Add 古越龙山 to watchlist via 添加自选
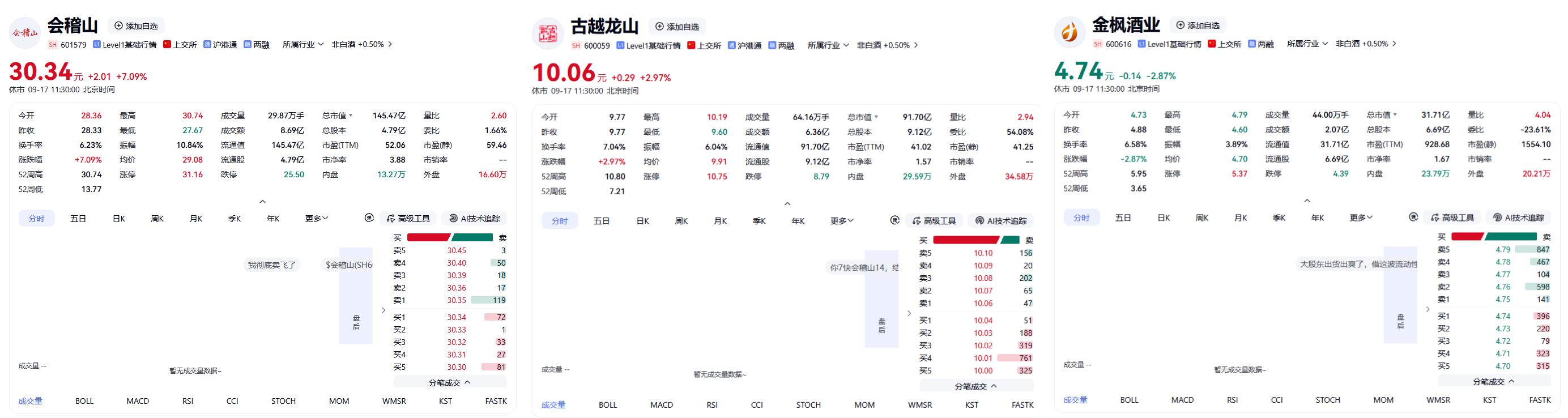 coord(677,27)
